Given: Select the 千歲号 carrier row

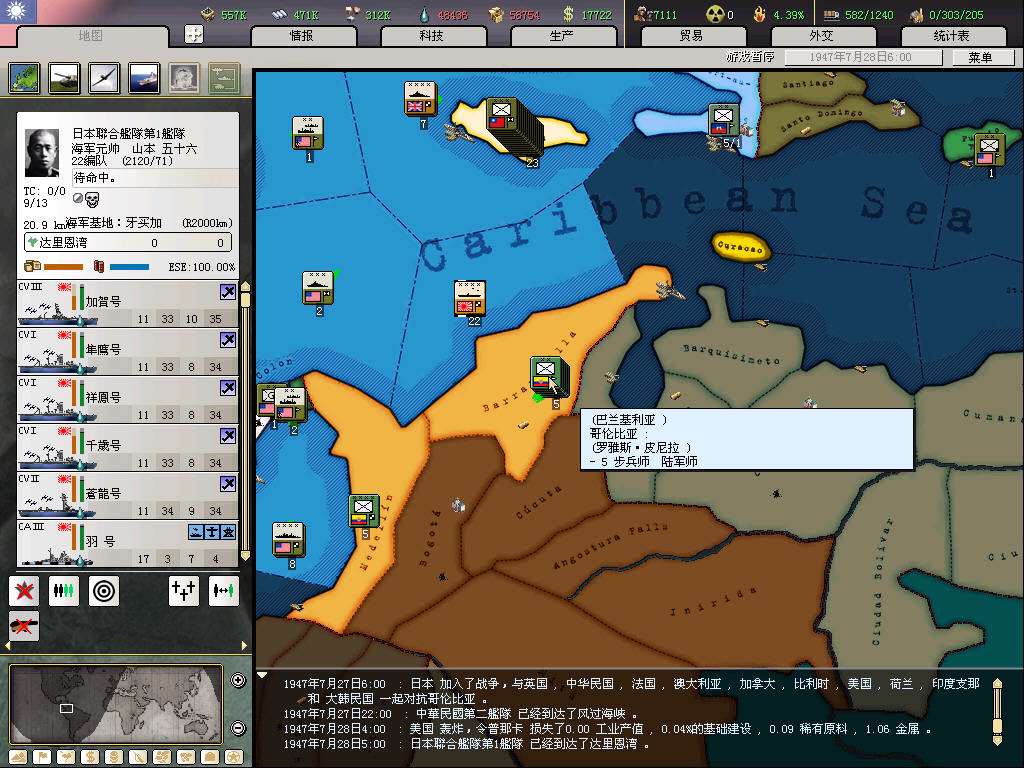Looking at the screenshot, I should click(128, 447).
